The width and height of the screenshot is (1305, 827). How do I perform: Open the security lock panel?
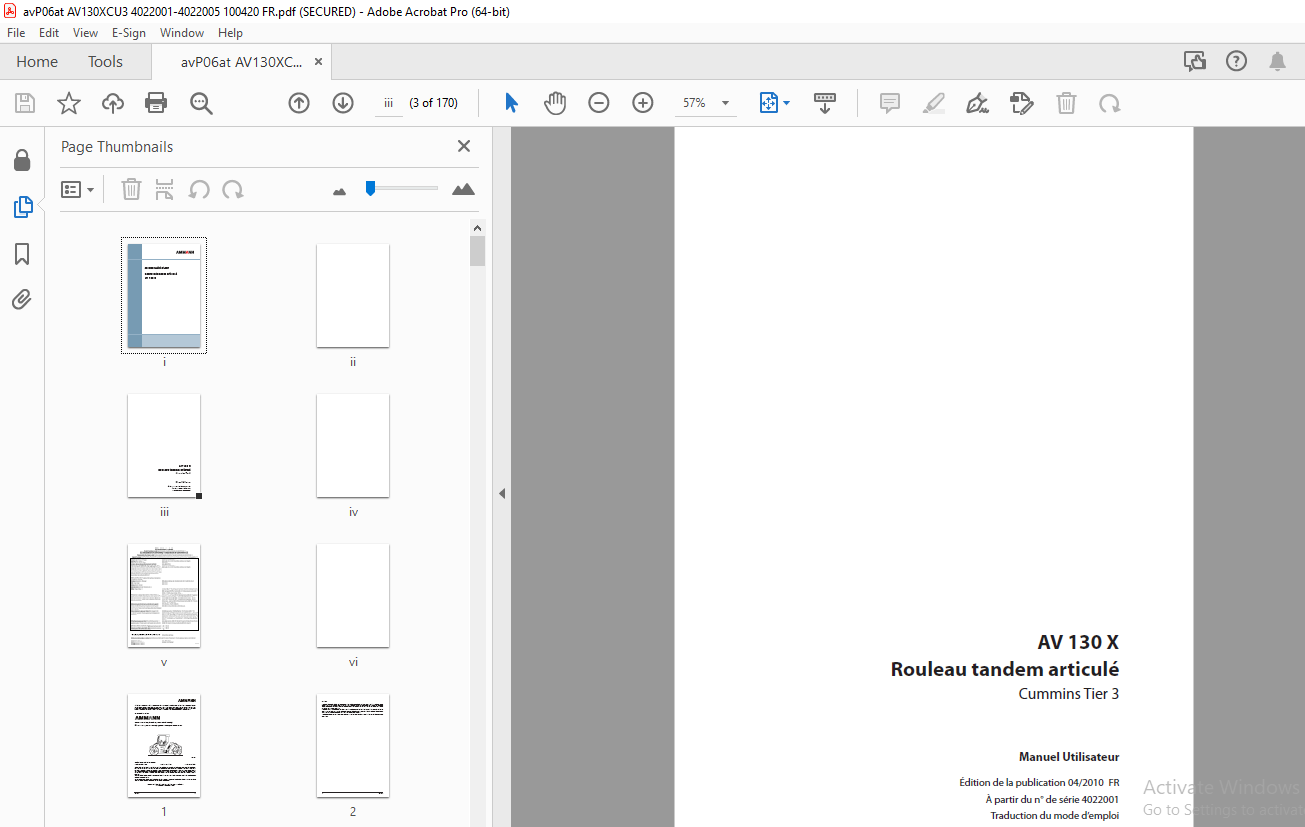[x=22, y=160]
